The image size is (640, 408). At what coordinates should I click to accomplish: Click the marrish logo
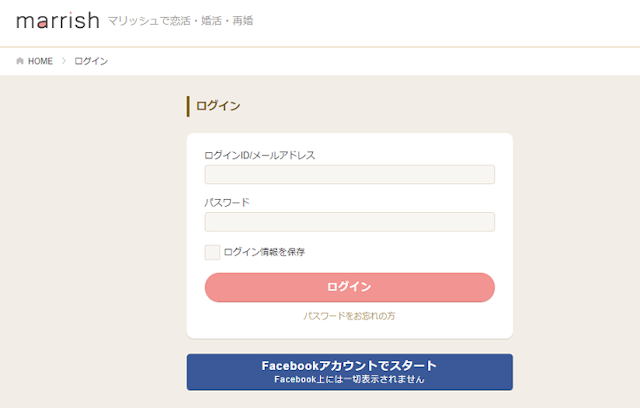(x=57, y=20)
